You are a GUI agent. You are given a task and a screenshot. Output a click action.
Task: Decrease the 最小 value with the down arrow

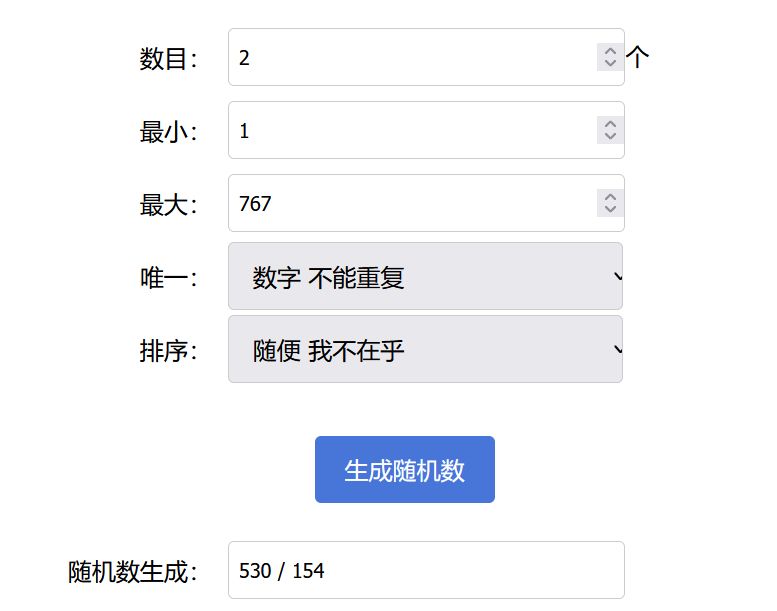pos(609,137)
